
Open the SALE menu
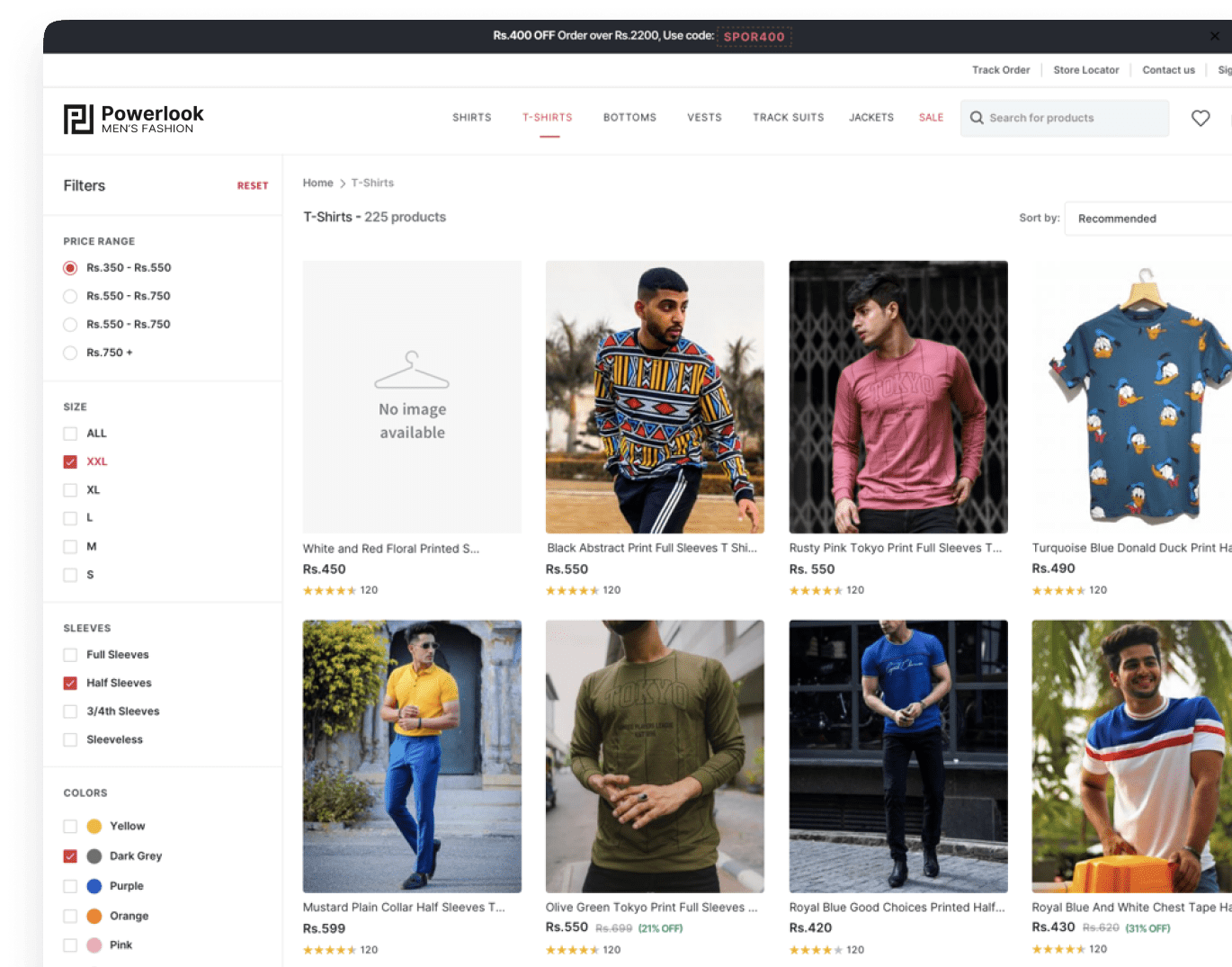pos(932,118)
